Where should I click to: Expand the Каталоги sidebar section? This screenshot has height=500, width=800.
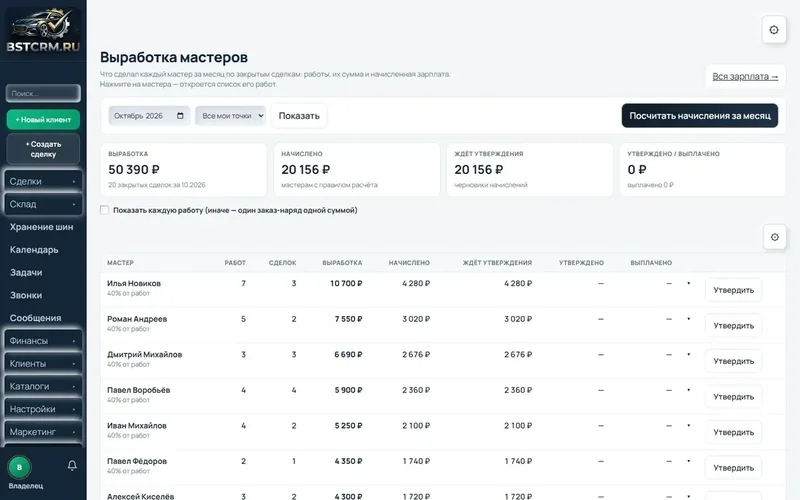pyautogui.click(x=43, y=386)
